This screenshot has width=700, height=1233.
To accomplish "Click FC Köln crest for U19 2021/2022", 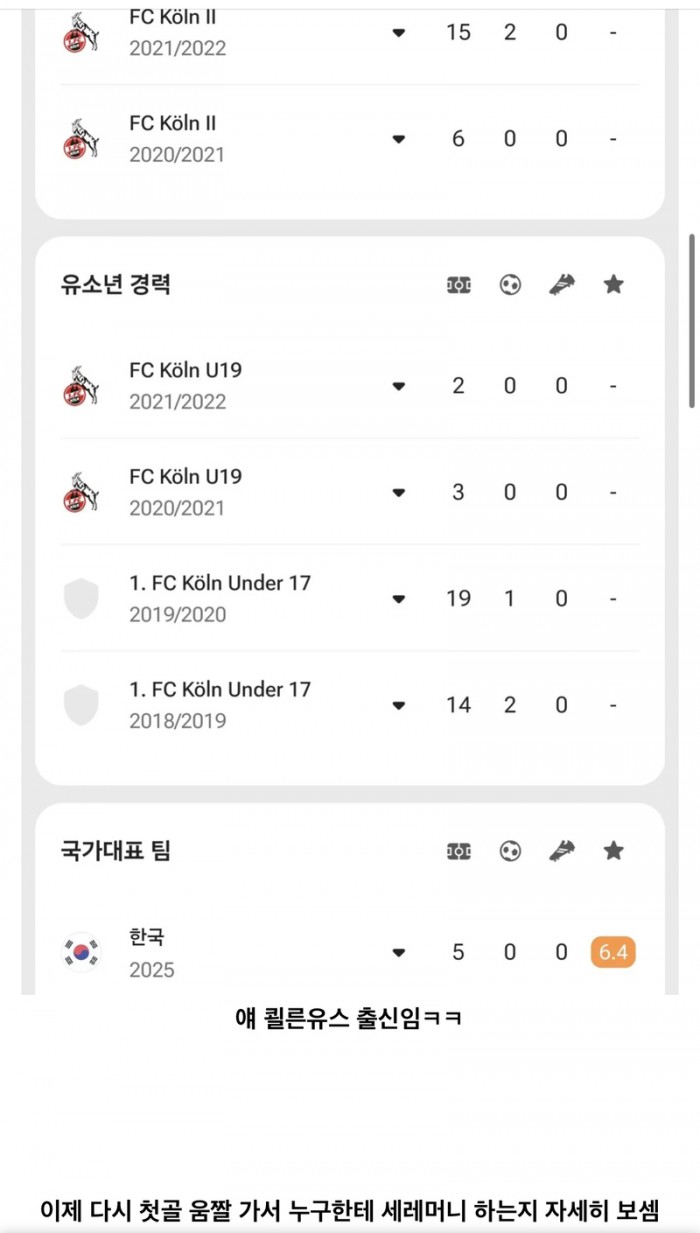I will click(80, 386).
